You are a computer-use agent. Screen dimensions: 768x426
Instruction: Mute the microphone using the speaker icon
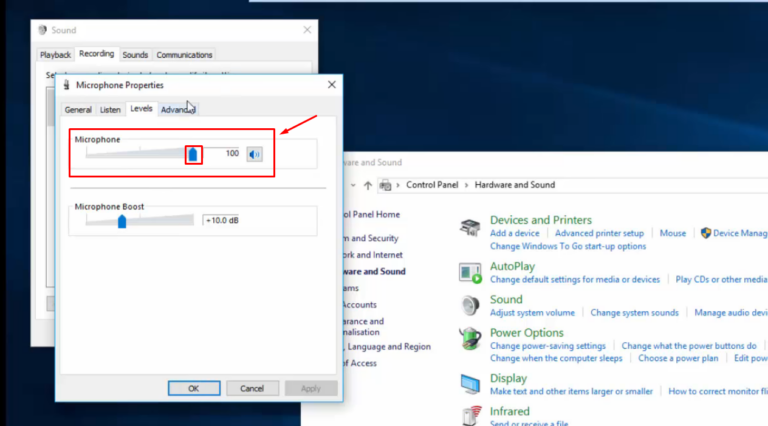tap(255, 154)
